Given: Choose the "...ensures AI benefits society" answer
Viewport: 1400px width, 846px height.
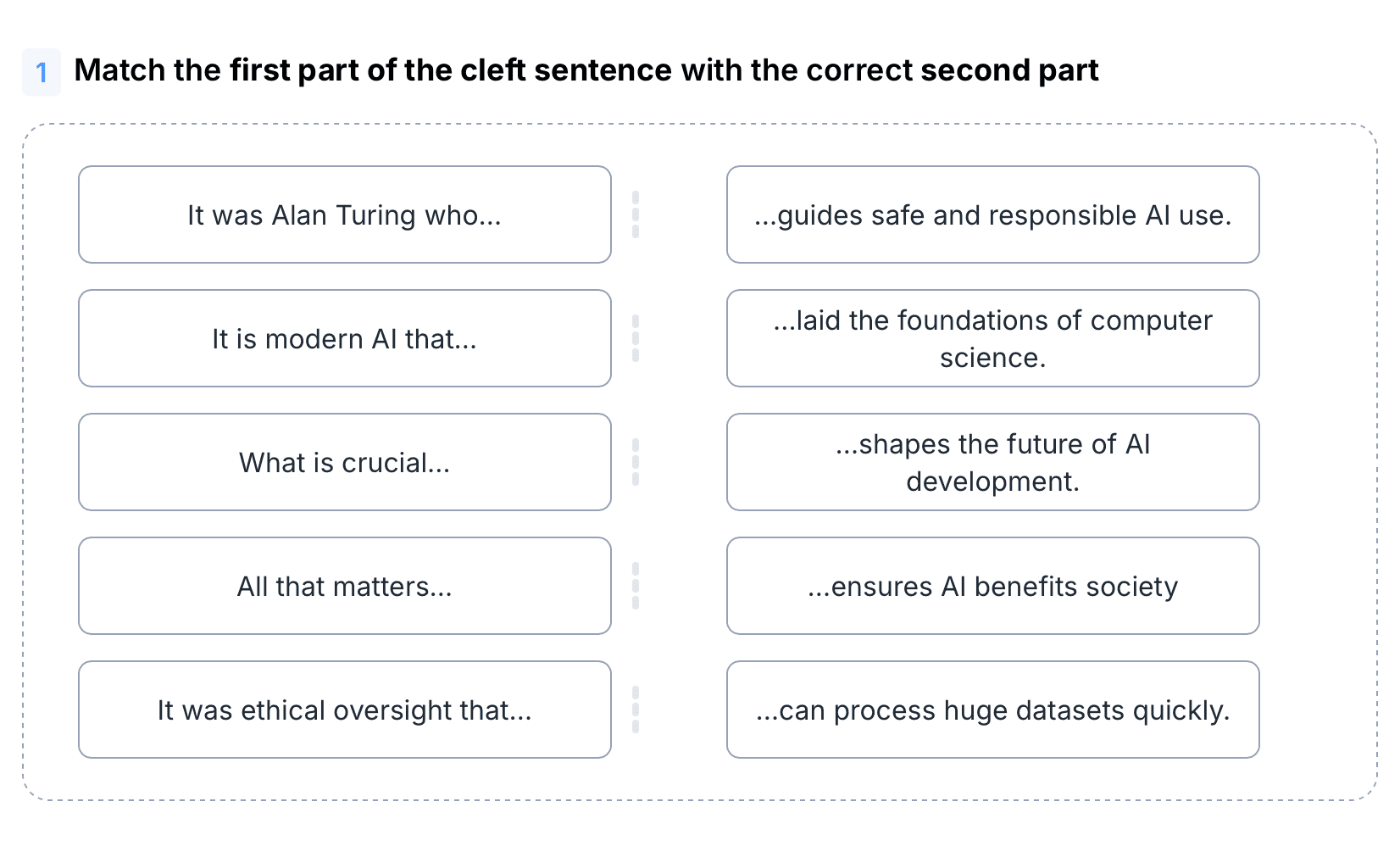Looking at the screenshot, I should 992,586.
